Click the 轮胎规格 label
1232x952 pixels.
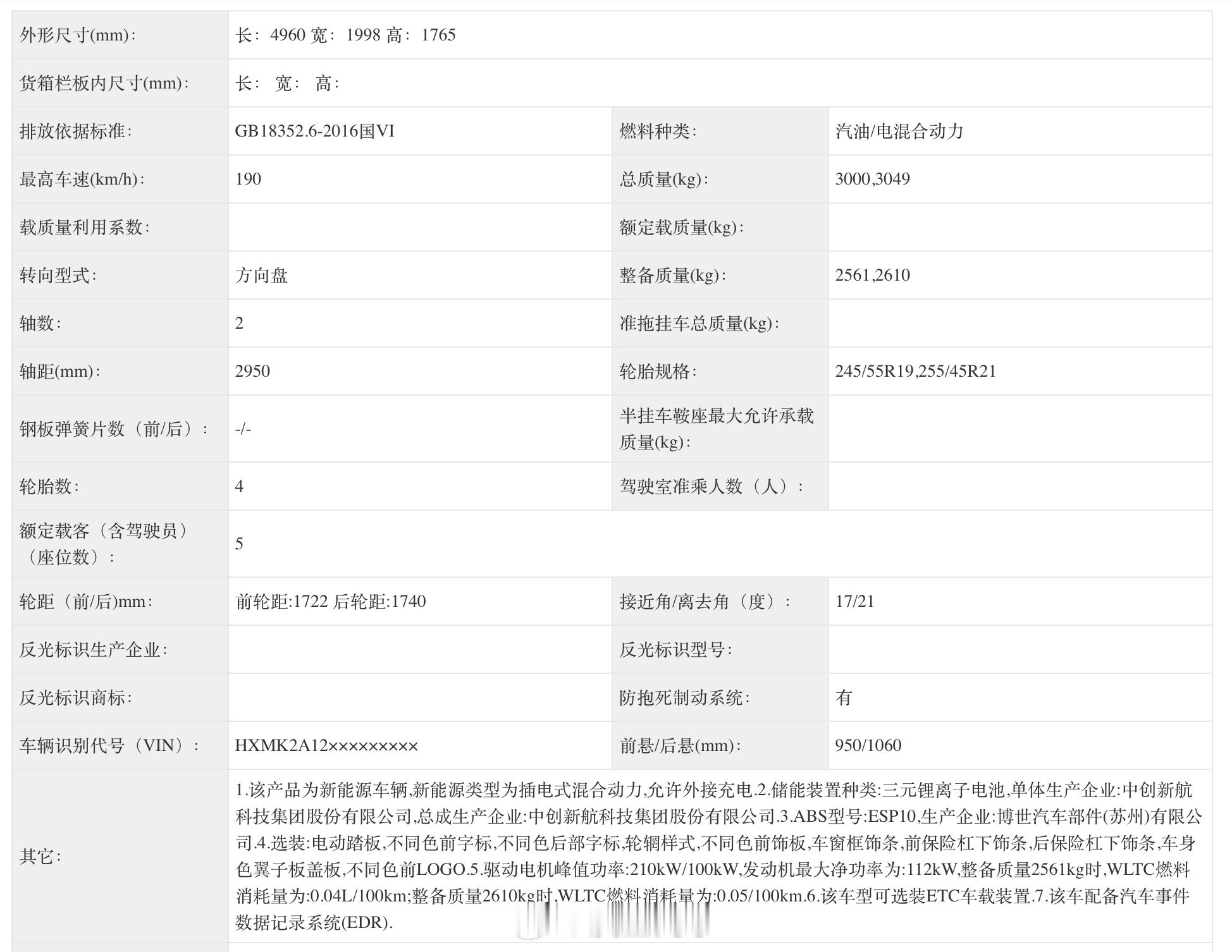658,371
